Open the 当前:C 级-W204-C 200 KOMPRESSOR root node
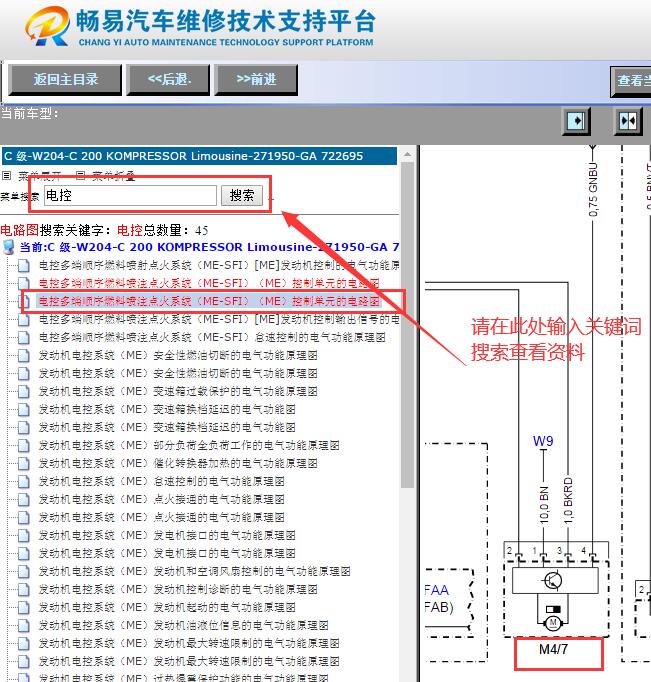Screen dimensions: 651x682 pos(210,247)
